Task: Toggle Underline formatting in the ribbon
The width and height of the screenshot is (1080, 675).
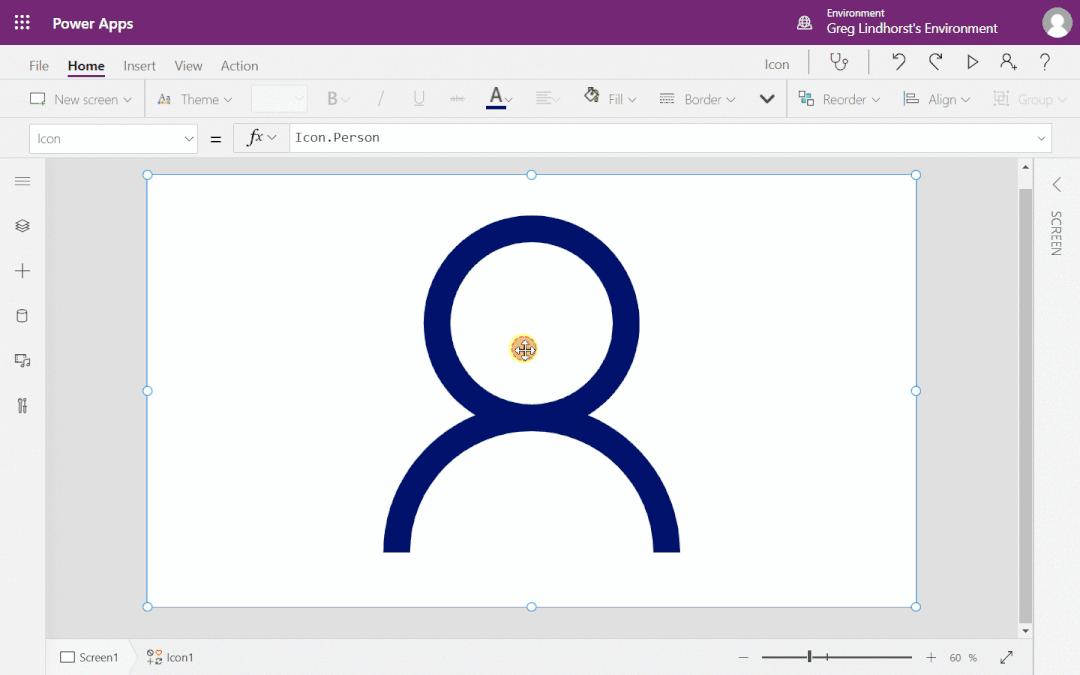Action: click(419, 99)
